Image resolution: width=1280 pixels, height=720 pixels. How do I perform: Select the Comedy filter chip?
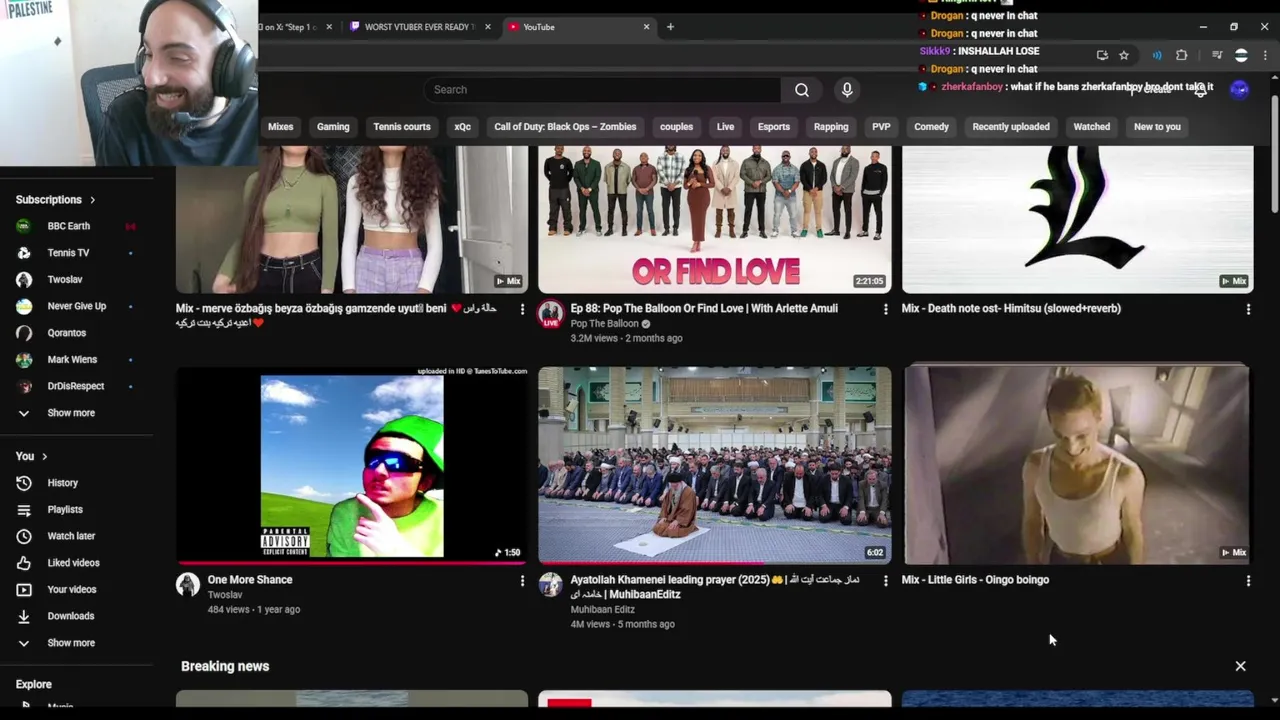[x=931, y=127]
